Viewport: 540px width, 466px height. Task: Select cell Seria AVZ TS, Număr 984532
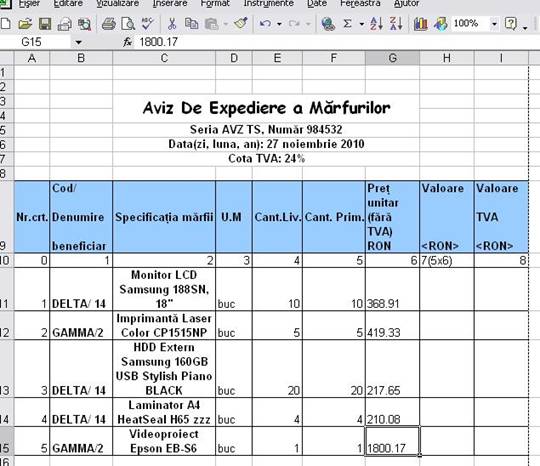pos(266,130)
